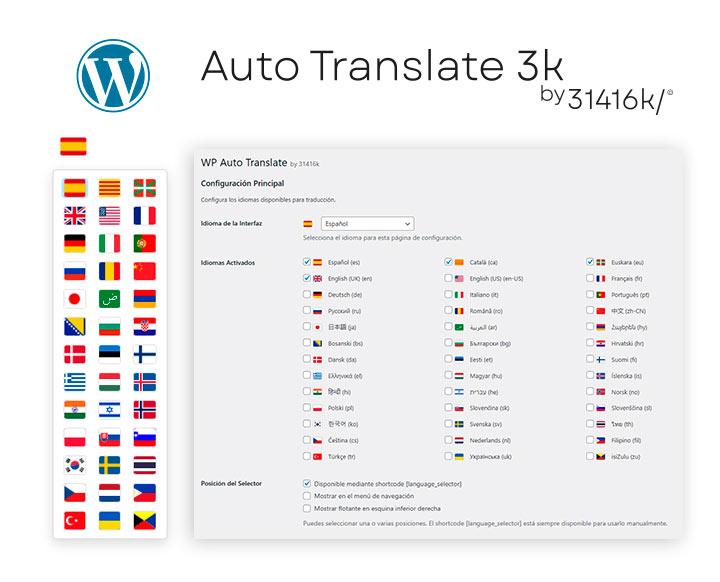The width and height of the screenshot is (720, 582).
Task: Toggle the 'Disponible mediante shortcode' option
Action: coord(307,483)
